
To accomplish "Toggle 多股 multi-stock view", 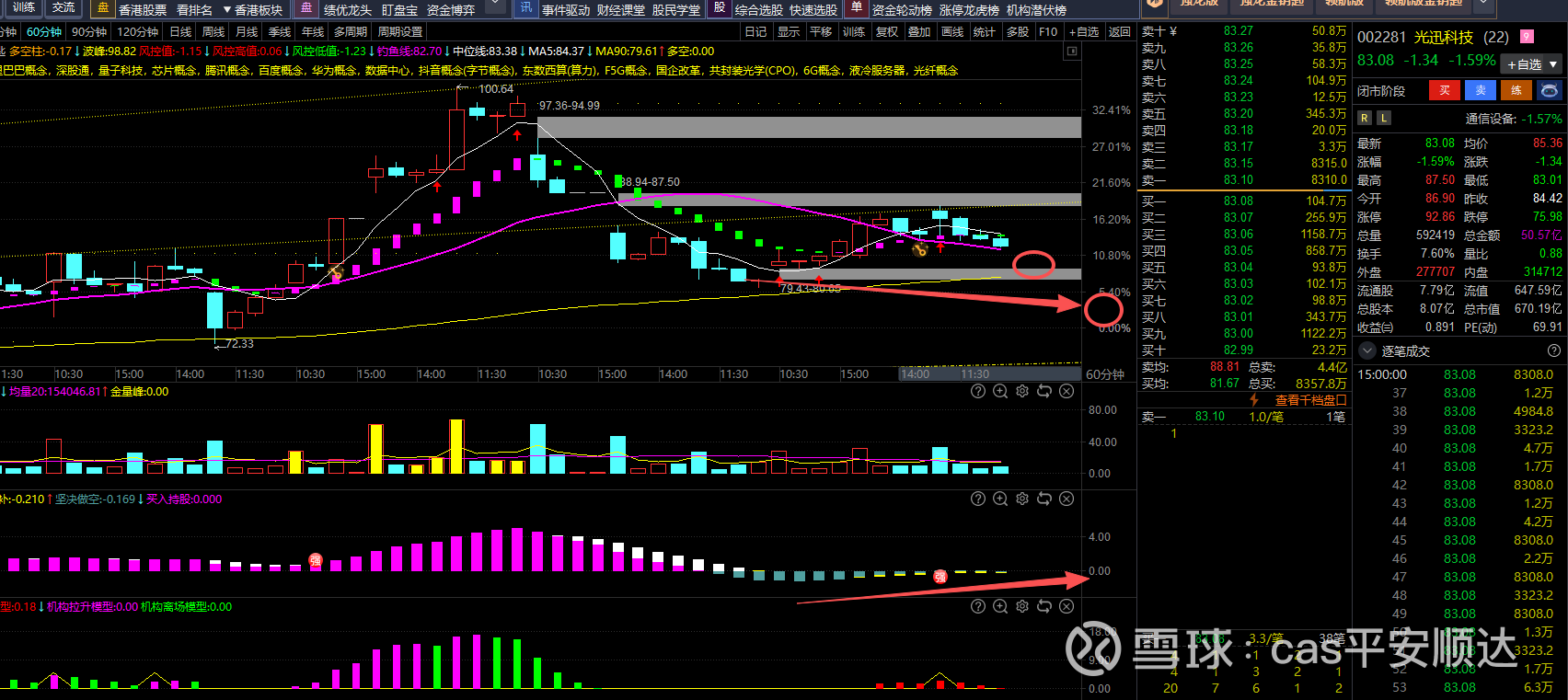I will click(x=1018, y=31).
